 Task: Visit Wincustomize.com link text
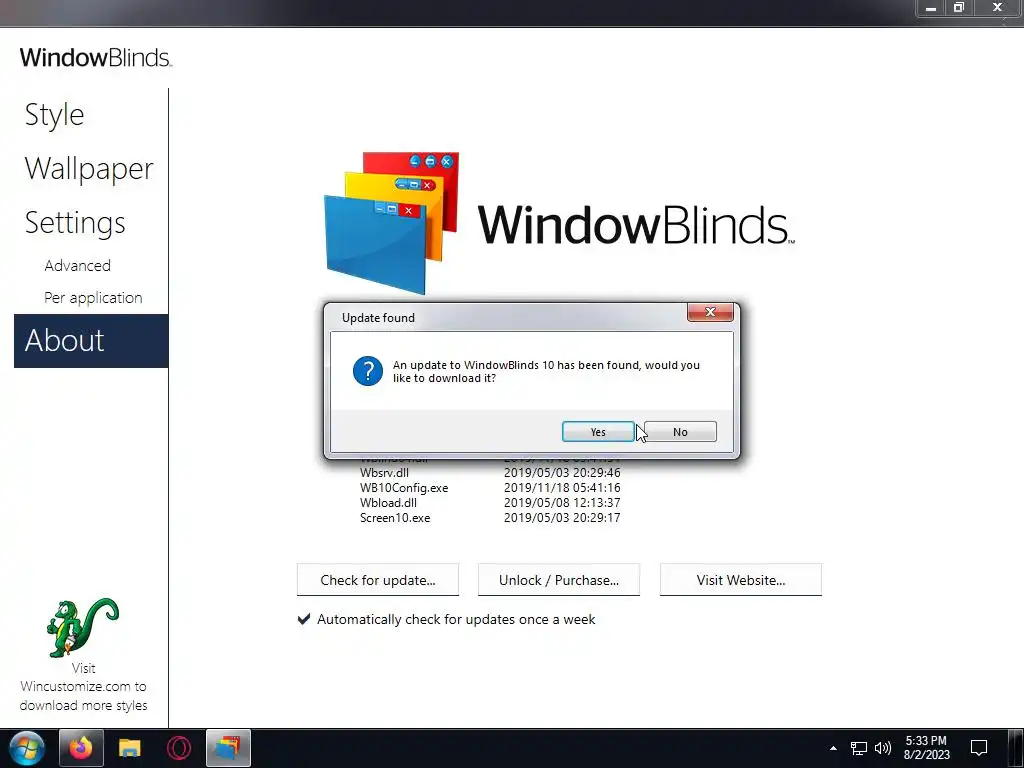click(83, 687)
